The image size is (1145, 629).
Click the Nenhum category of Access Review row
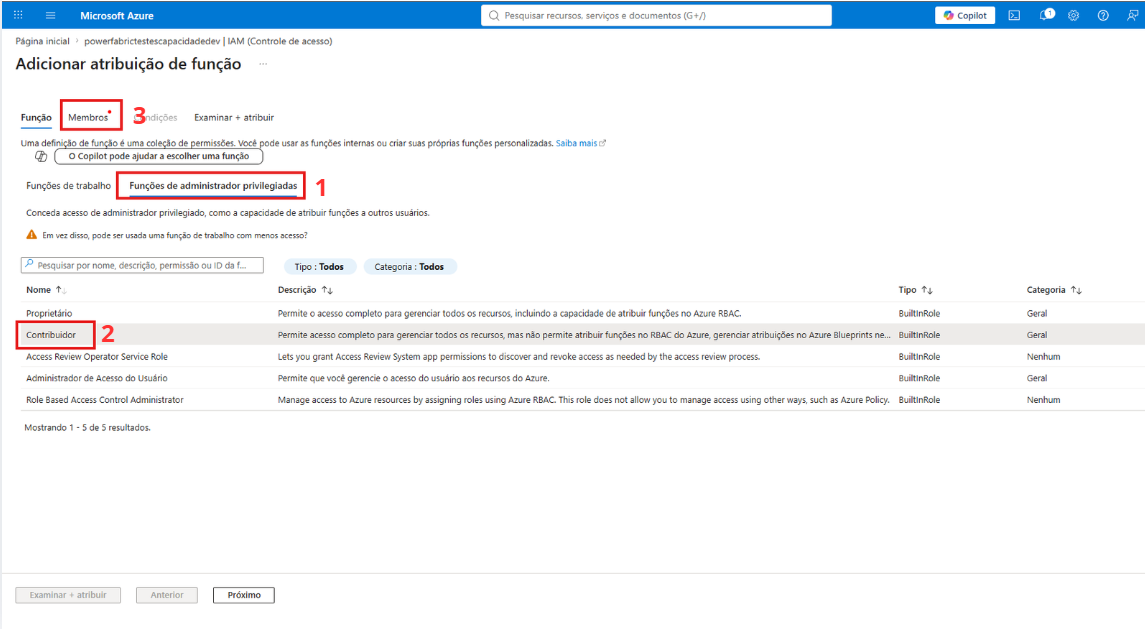tap(1043, 357)
